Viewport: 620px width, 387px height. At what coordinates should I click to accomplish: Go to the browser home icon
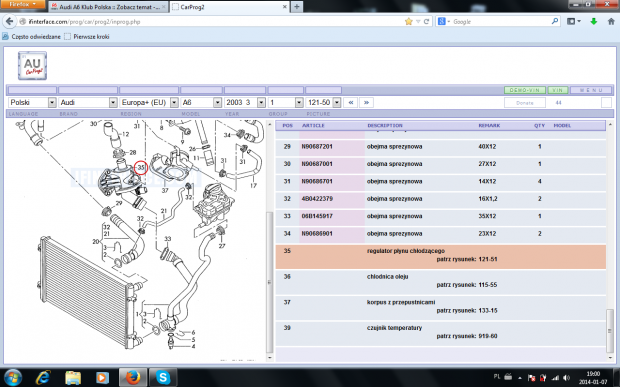click(611, 22)
